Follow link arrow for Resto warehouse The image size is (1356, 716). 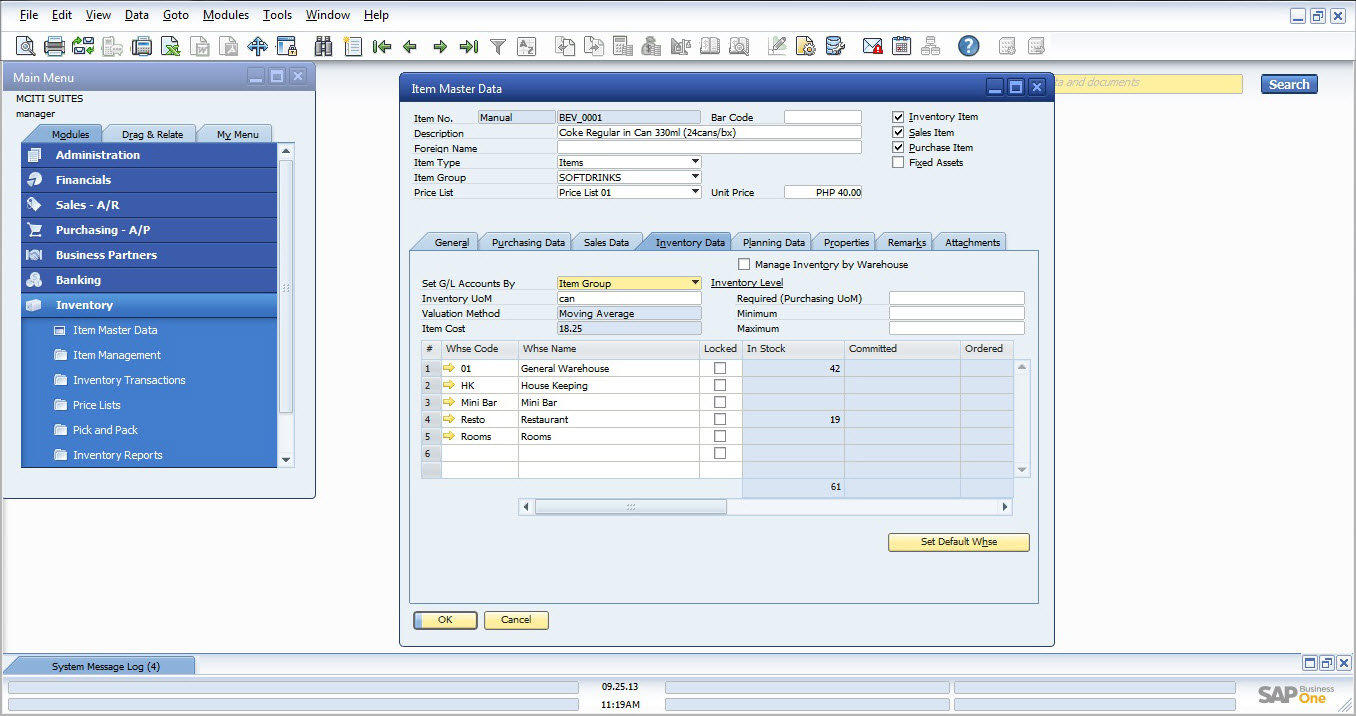[x=449, y=419]
